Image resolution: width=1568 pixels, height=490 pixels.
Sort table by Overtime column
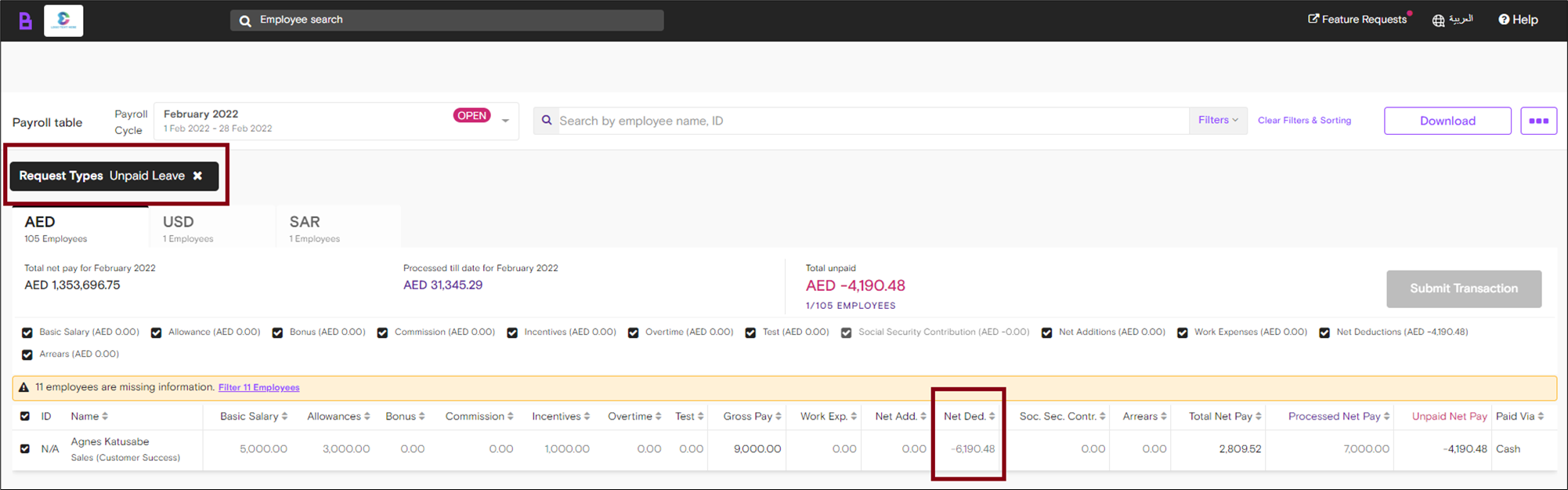tap(634, 416)
